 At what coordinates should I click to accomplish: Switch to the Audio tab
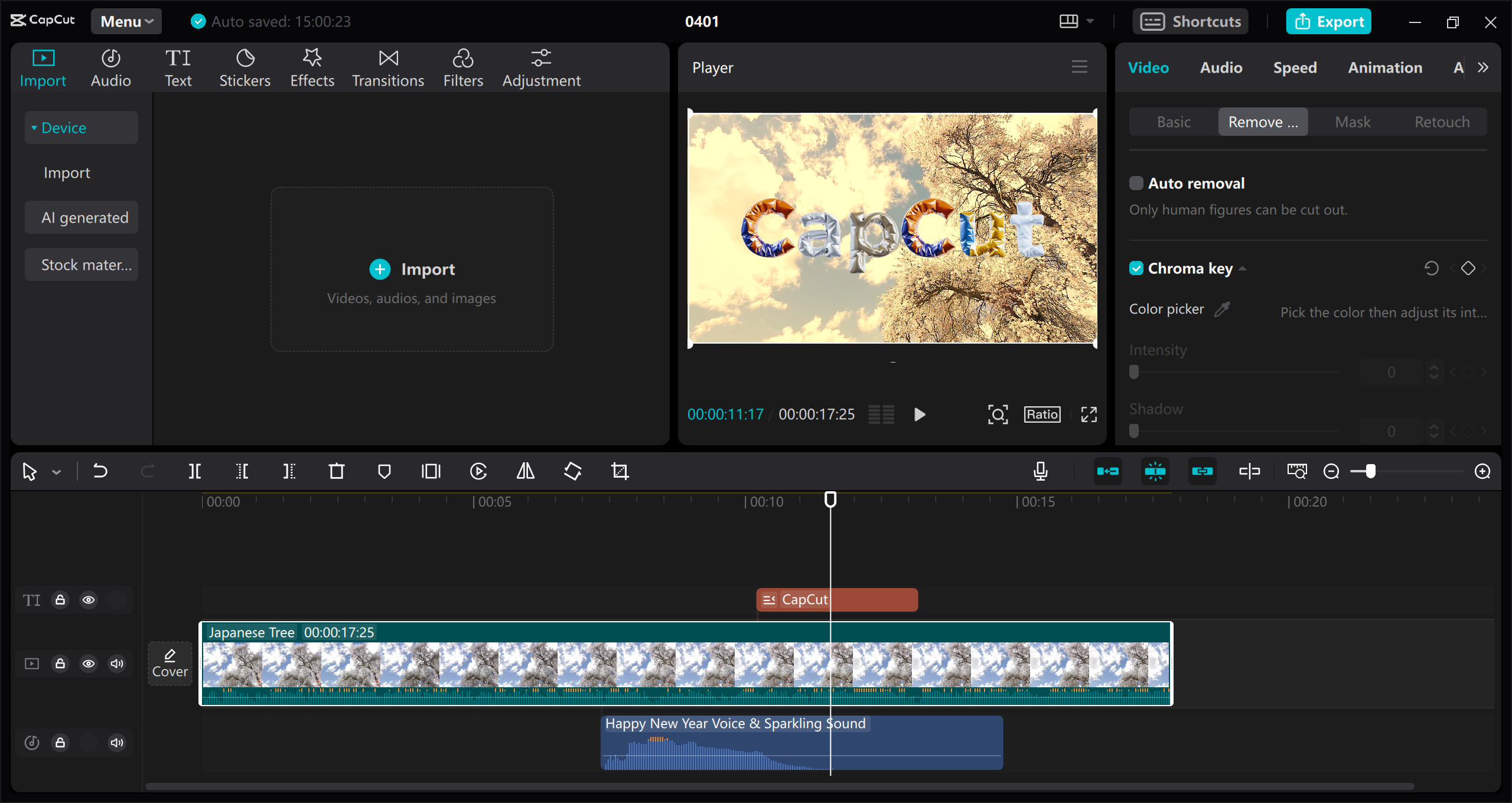[1221, 67]
